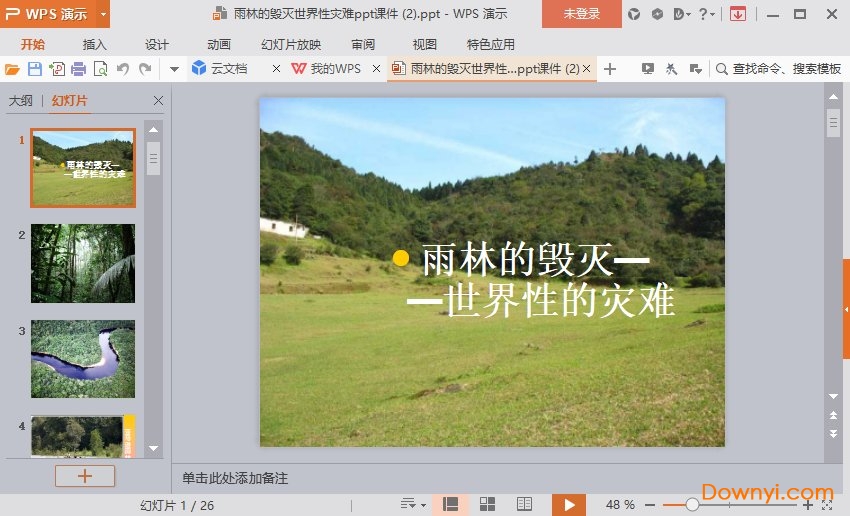Open the 视图 ribbon tab

click(x=424, y=44)
